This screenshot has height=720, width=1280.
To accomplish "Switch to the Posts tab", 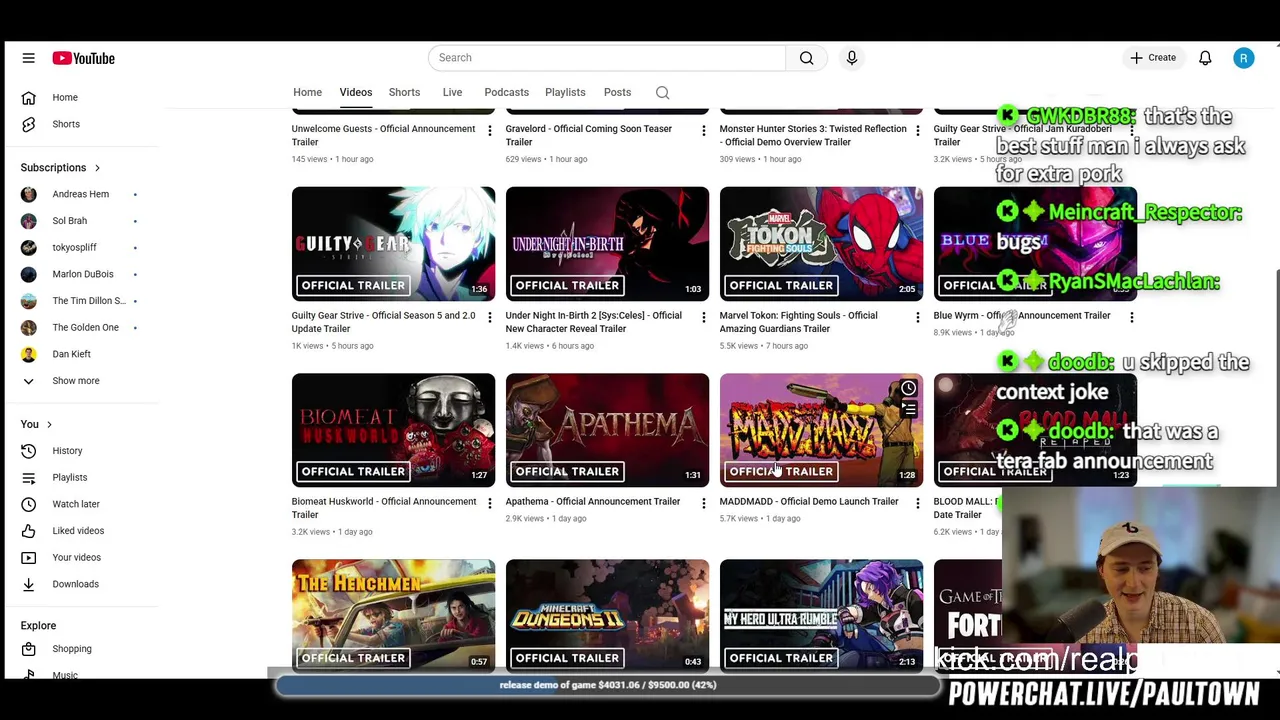I will coord(617,92).
